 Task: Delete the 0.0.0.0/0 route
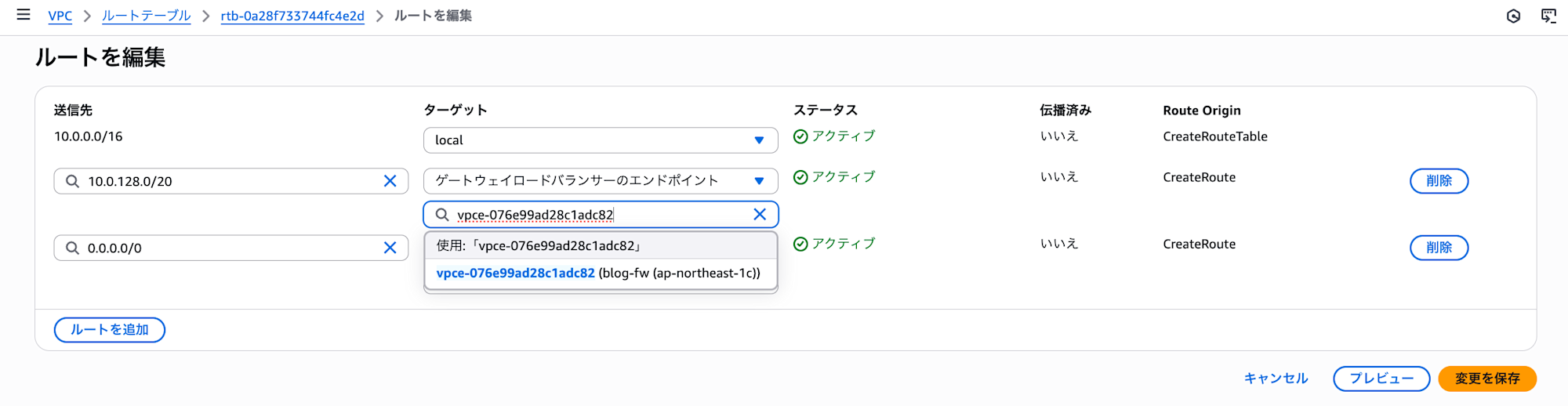[1439, 248]
